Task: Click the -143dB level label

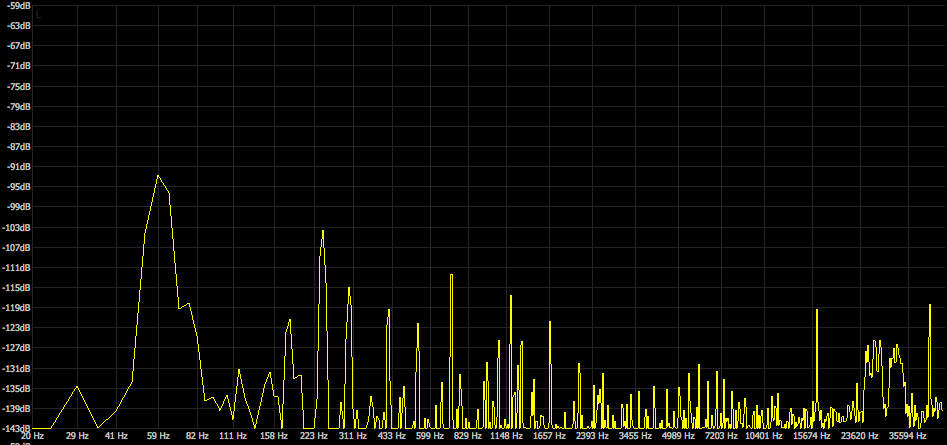Action: coord(15,428)
